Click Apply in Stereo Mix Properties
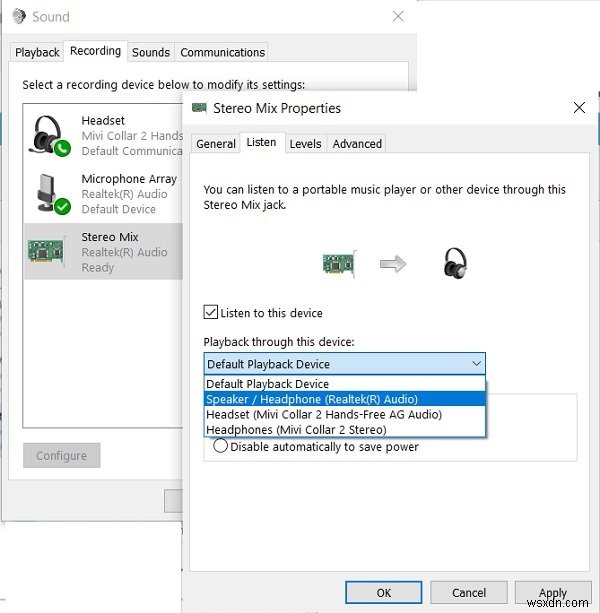The width and height of the screenshot is (600, 613). tap(553, 592)
